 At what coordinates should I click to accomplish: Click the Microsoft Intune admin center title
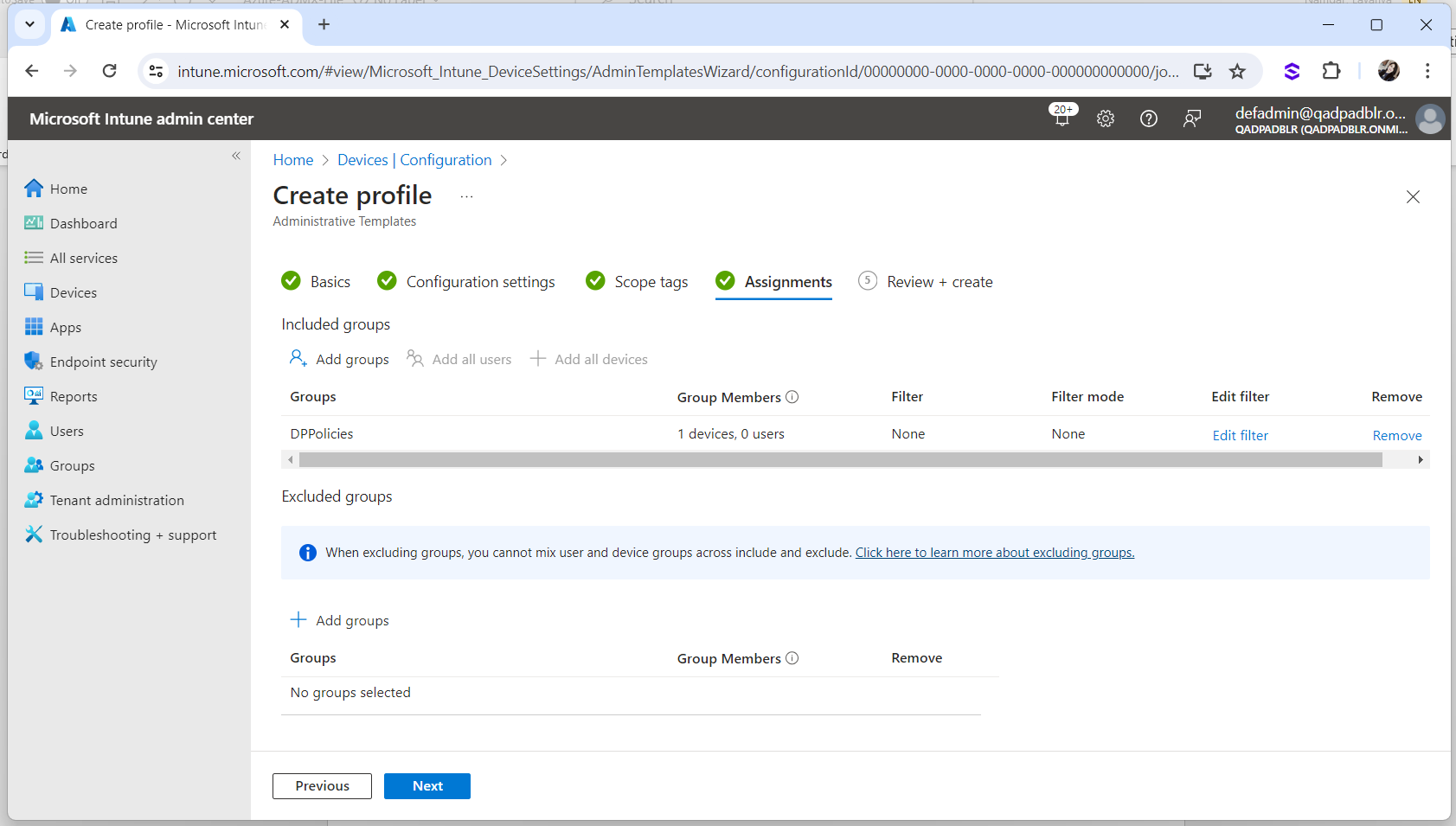(141, 118)
